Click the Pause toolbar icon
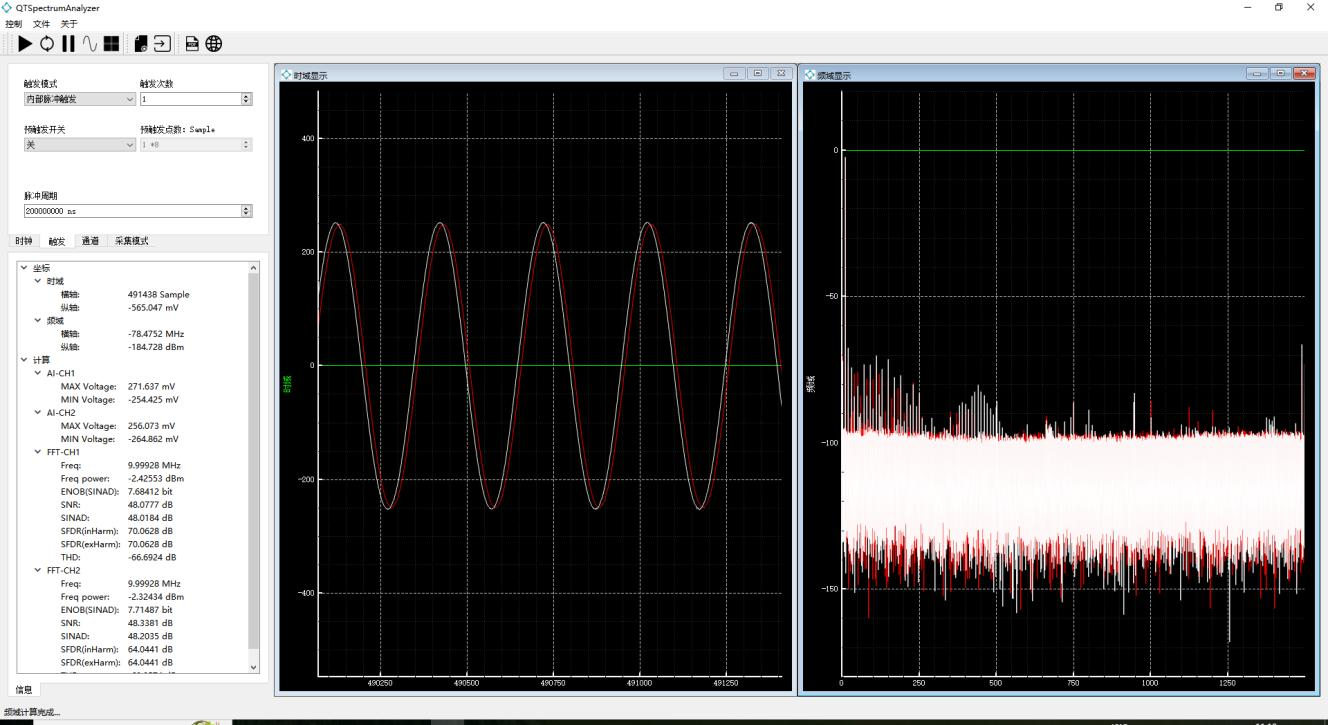Screen dimensions: 1328x725 pos(68,43)
